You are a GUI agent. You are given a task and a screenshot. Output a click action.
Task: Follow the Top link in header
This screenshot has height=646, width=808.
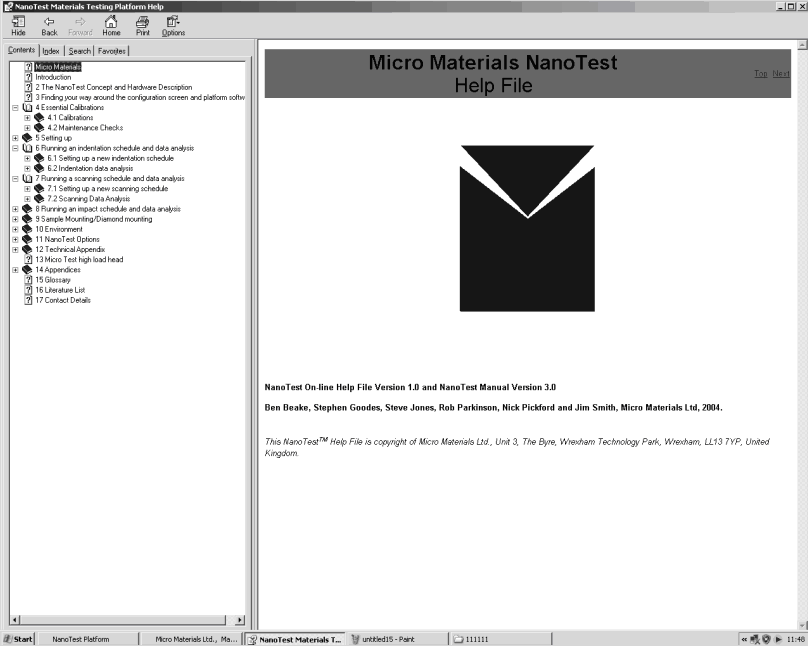[x=761, y=74]
